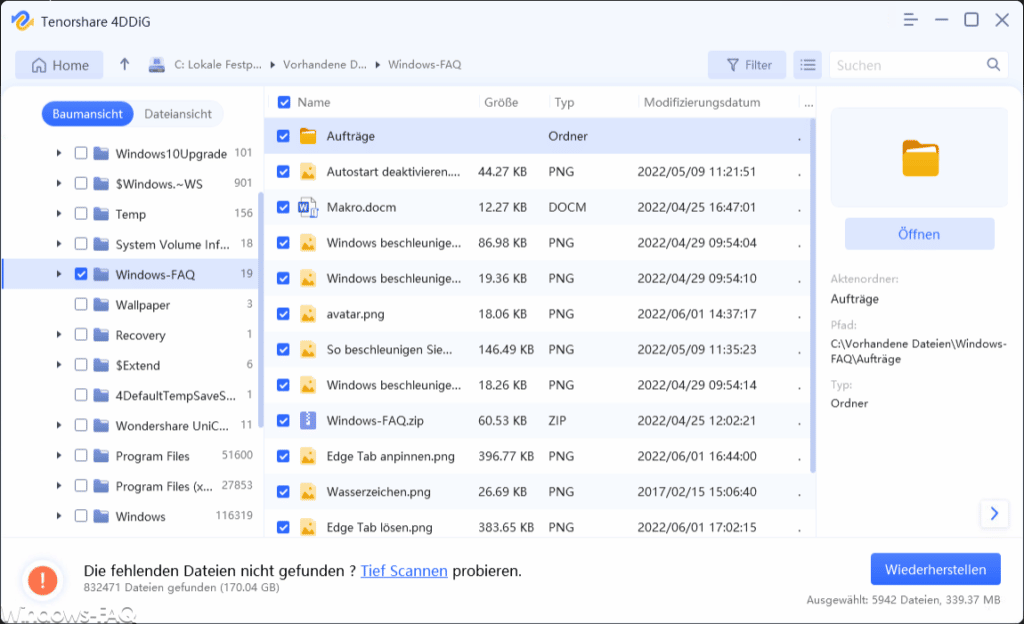Screen dimensions: 1024x624
Task: Click the Temp folder icon in tree
Action: coord(101,213)
